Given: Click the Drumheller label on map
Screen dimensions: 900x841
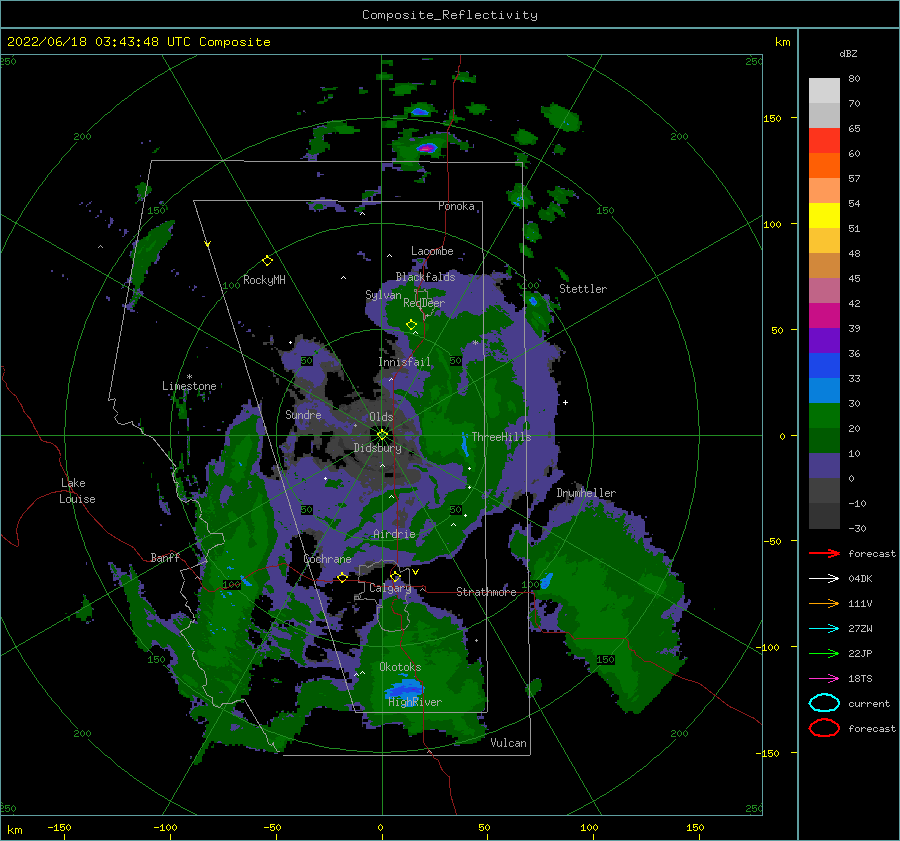Looking at the screenshot, I should point(586,493).
